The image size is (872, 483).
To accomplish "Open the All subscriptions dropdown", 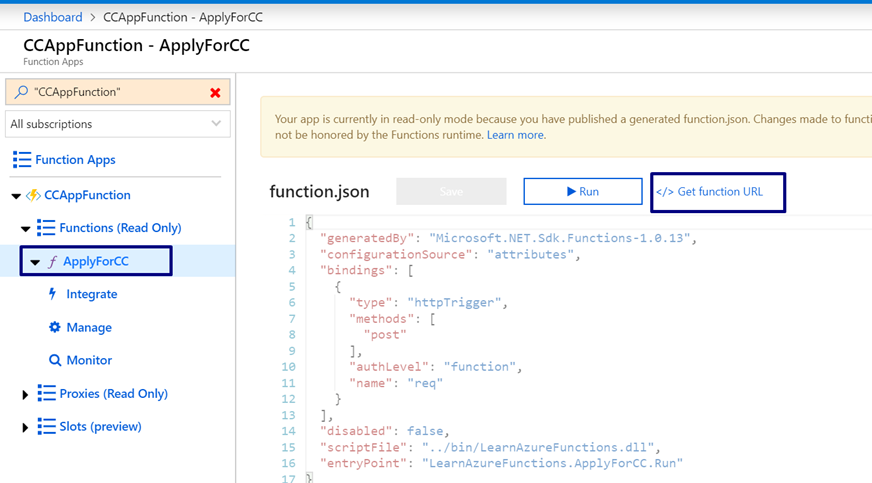I will tap(117, 124).
